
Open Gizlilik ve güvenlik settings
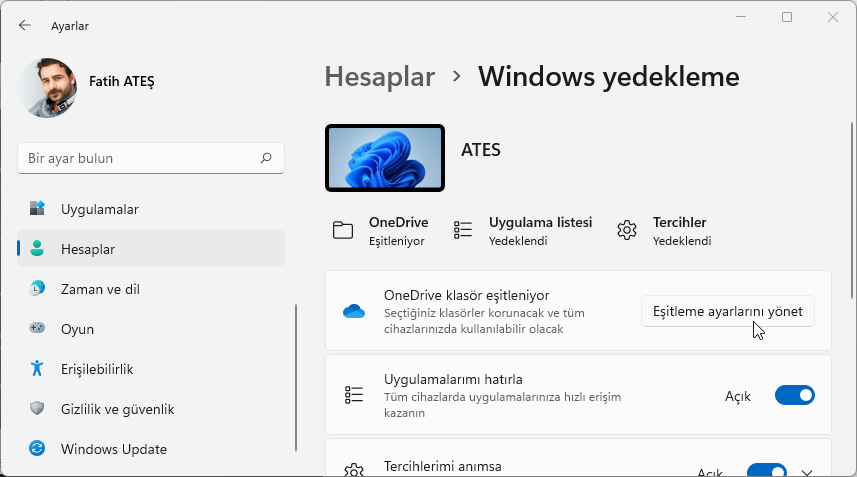(151, 409)
